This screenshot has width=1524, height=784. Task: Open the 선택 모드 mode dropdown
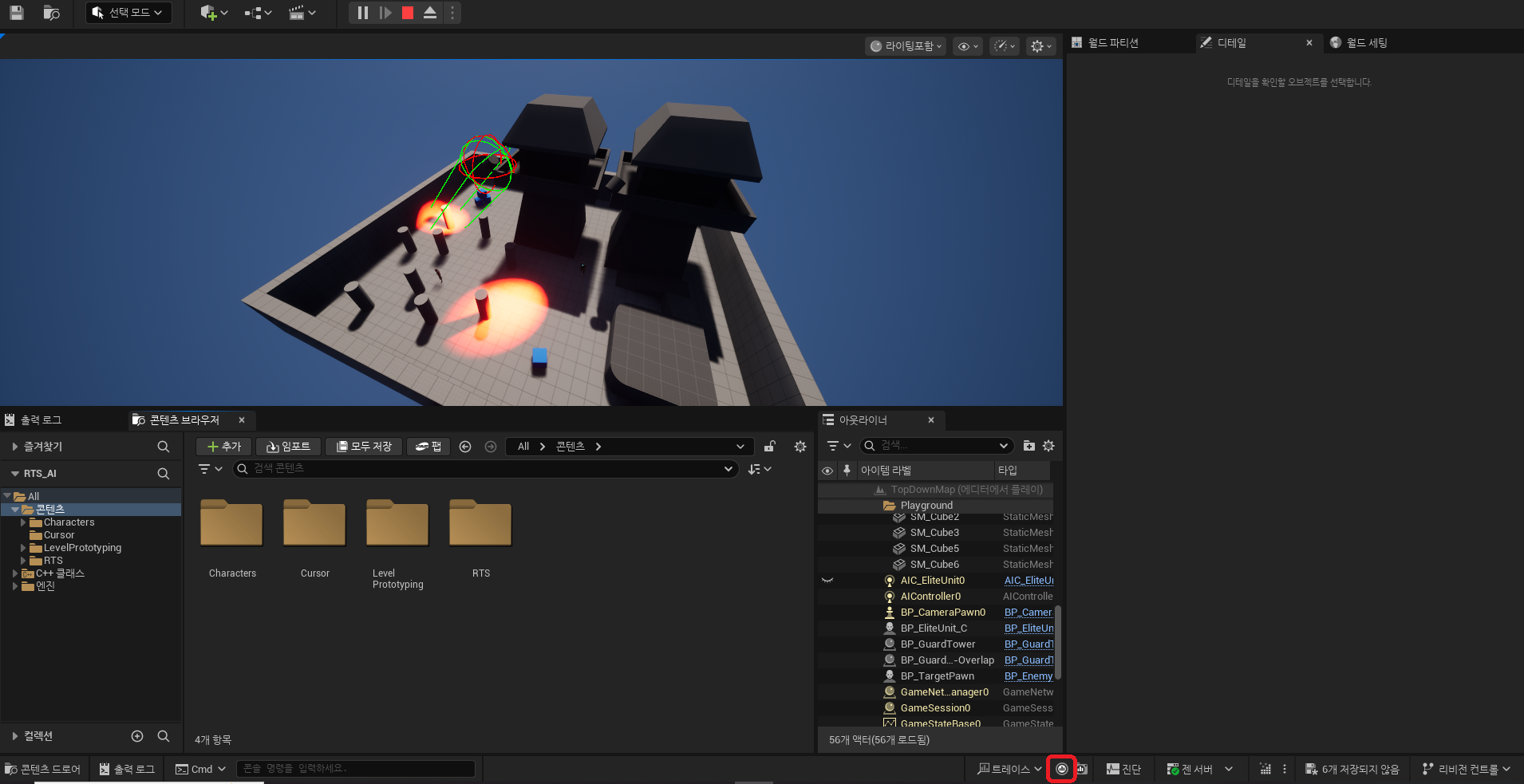tap(128, 13)
